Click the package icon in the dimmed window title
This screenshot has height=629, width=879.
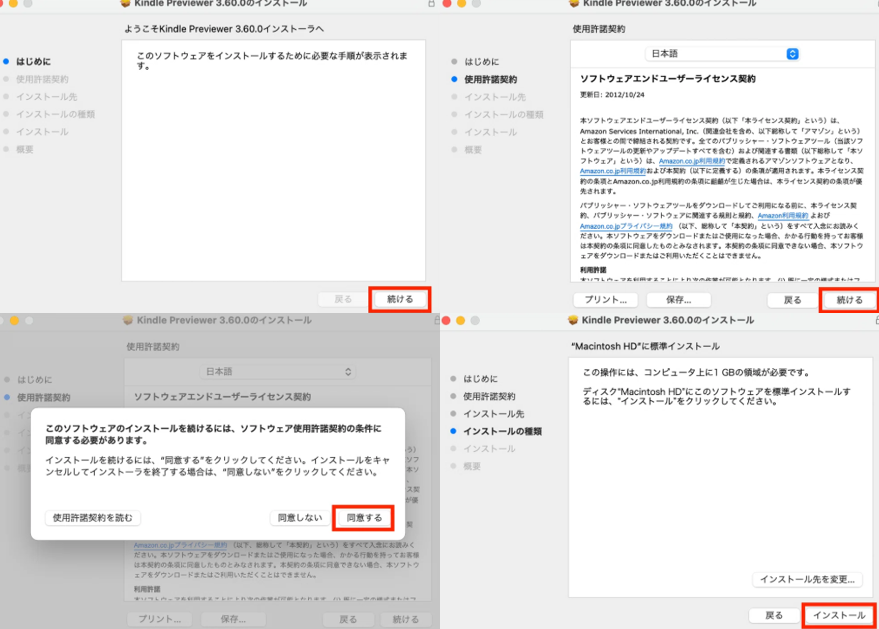pos(128,320)
